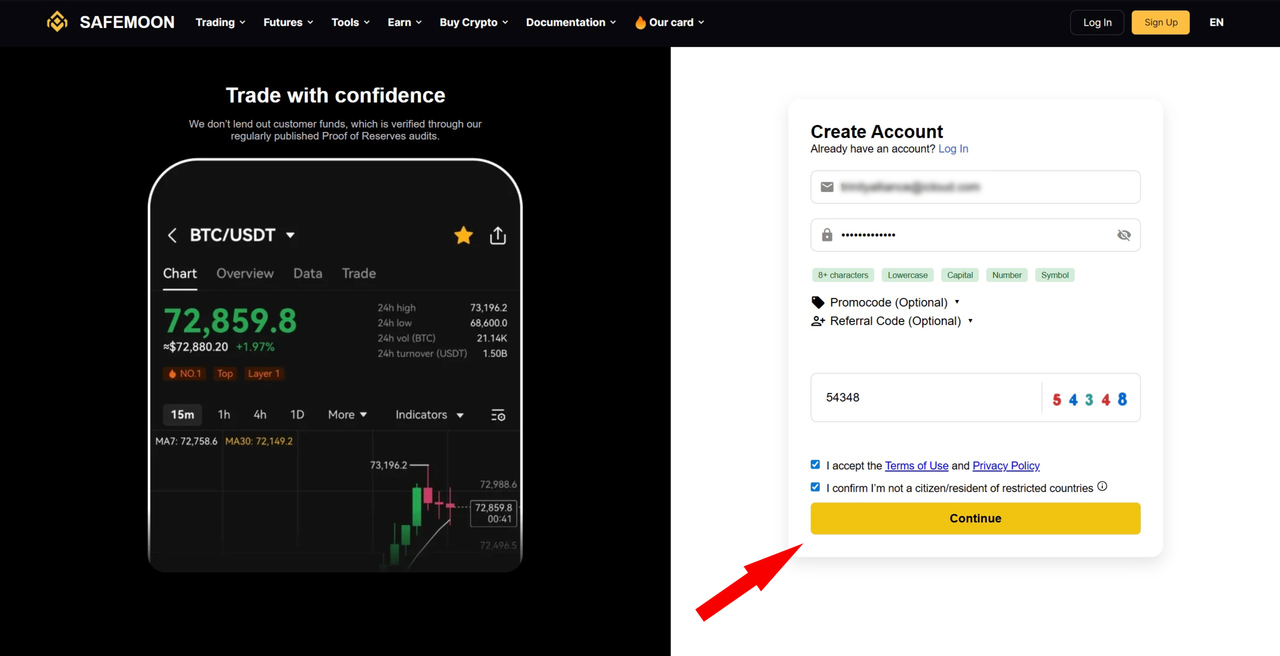Screen dimensions: 1280x656
Task: Expand the Promocode (Optional) section
Action: (885, 302)
